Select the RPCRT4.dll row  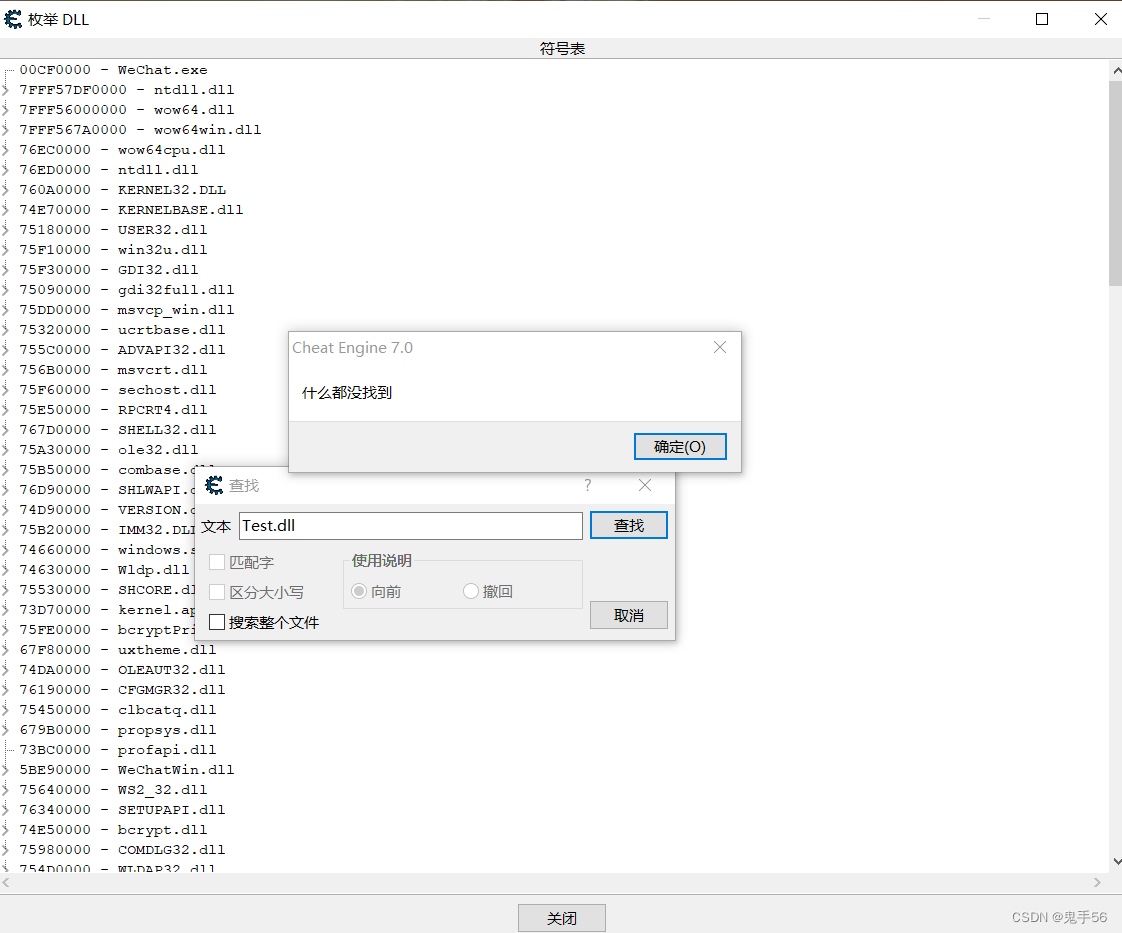[x=113, y=410]
